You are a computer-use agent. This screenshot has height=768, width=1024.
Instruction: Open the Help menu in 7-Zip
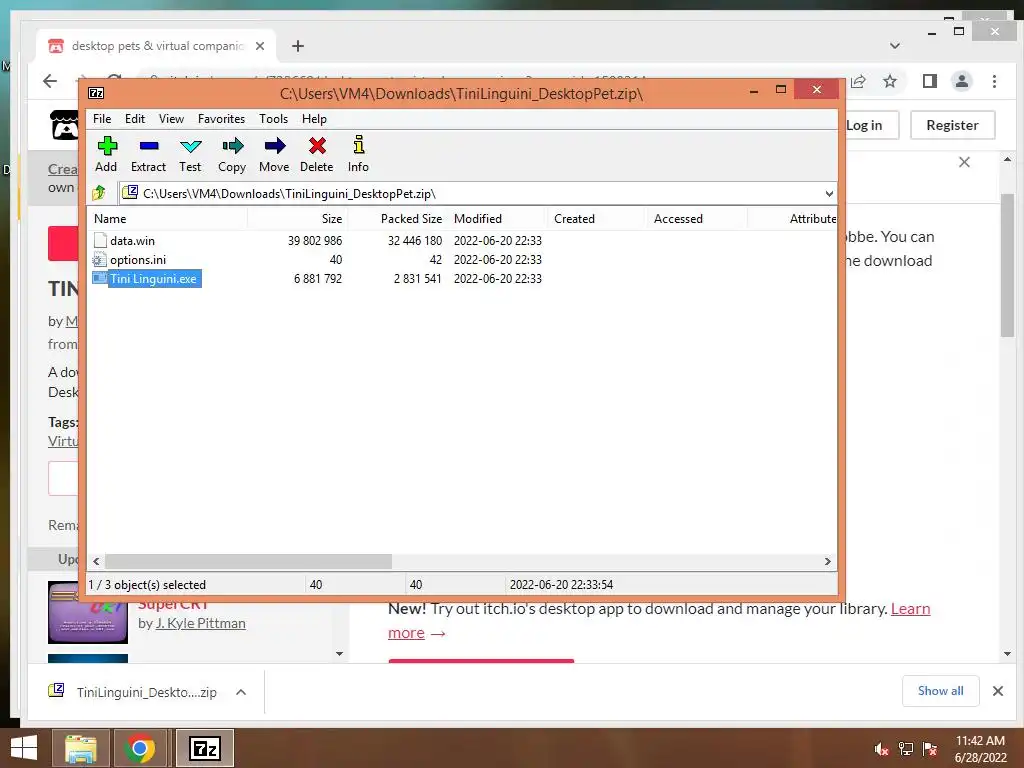click(314, 119)
